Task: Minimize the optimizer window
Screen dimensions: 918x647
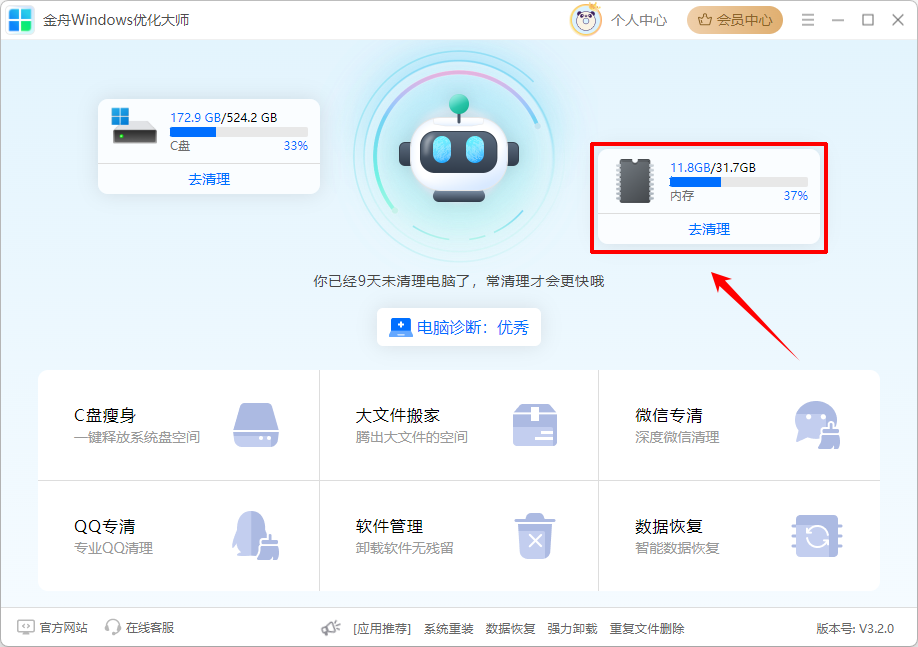Action: [838, 20]
